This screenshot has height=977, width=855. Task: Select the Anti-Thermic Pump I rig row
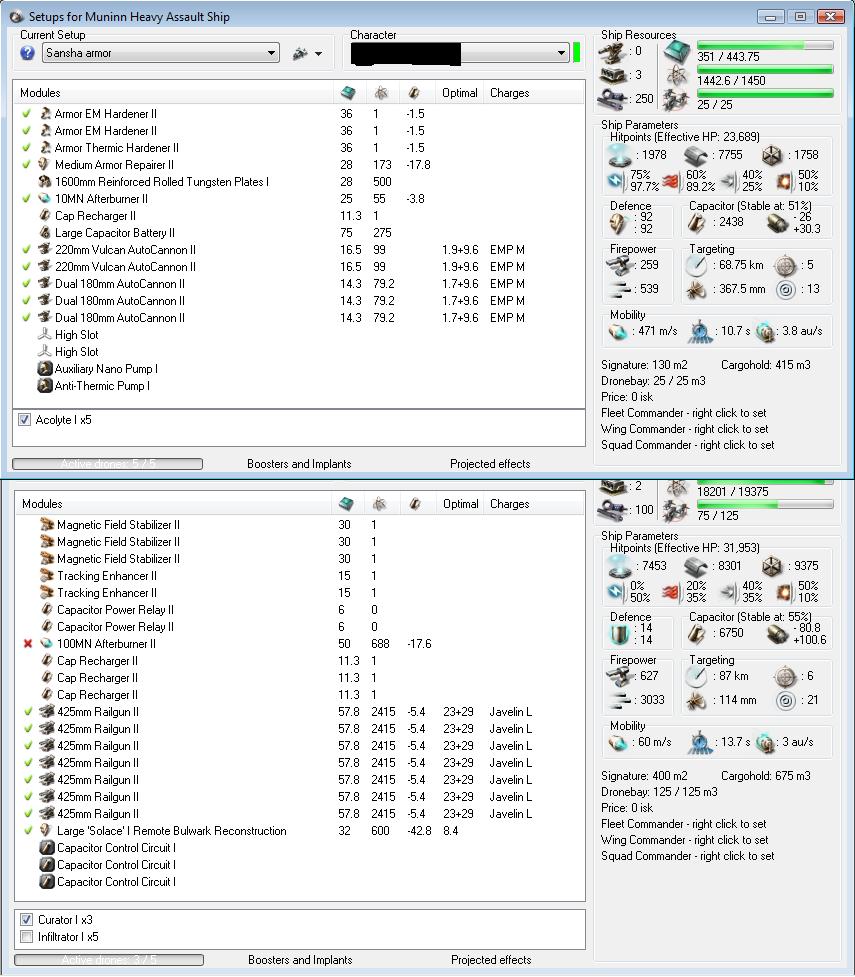(299, 386)
